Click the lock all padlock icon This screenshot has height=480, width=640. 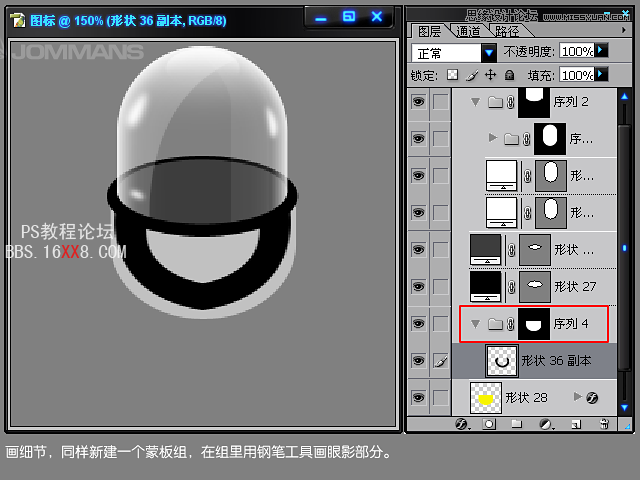509,75
